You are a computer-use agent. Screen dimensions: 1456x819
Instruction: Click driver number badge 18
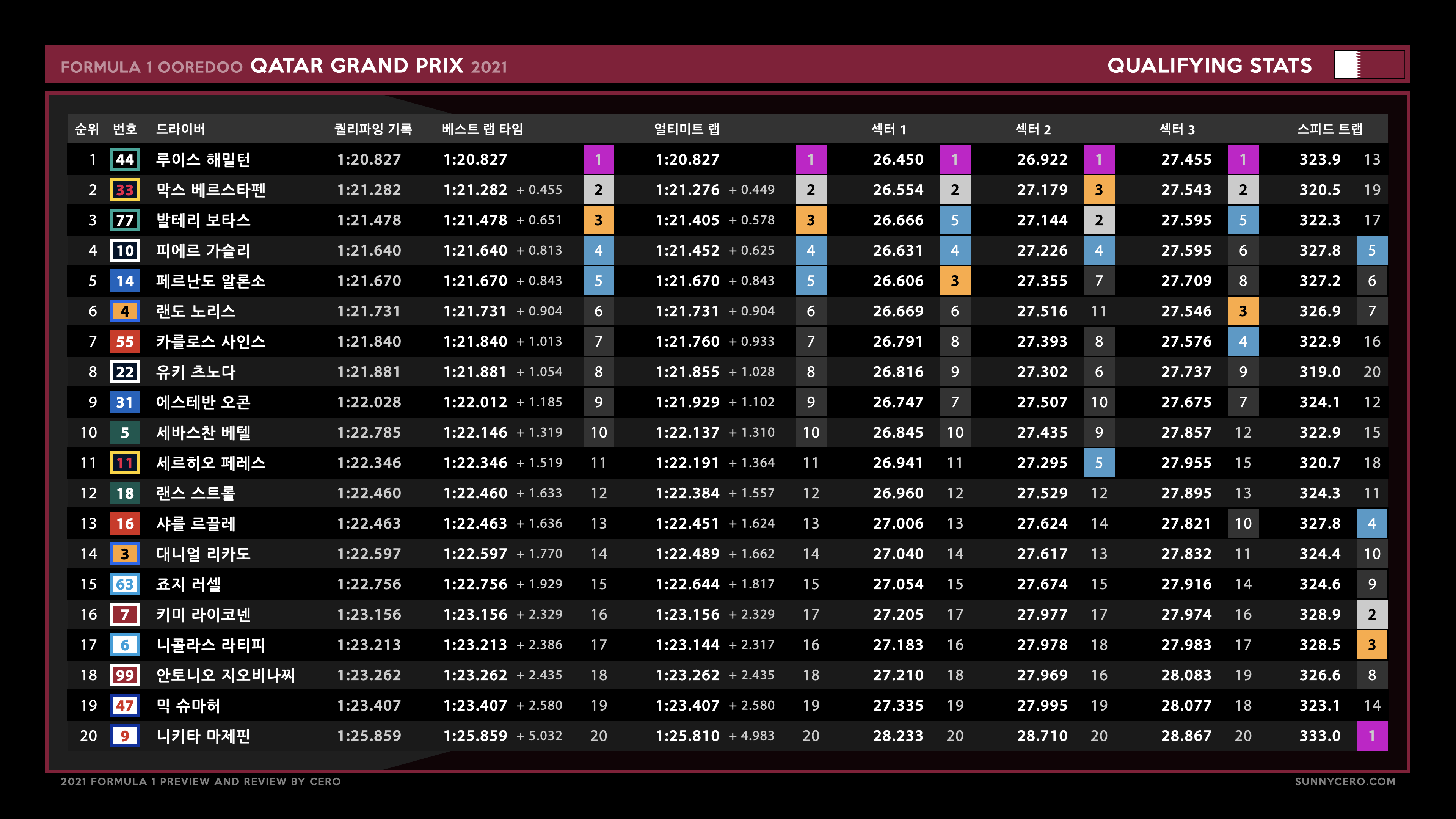point(125,493)
